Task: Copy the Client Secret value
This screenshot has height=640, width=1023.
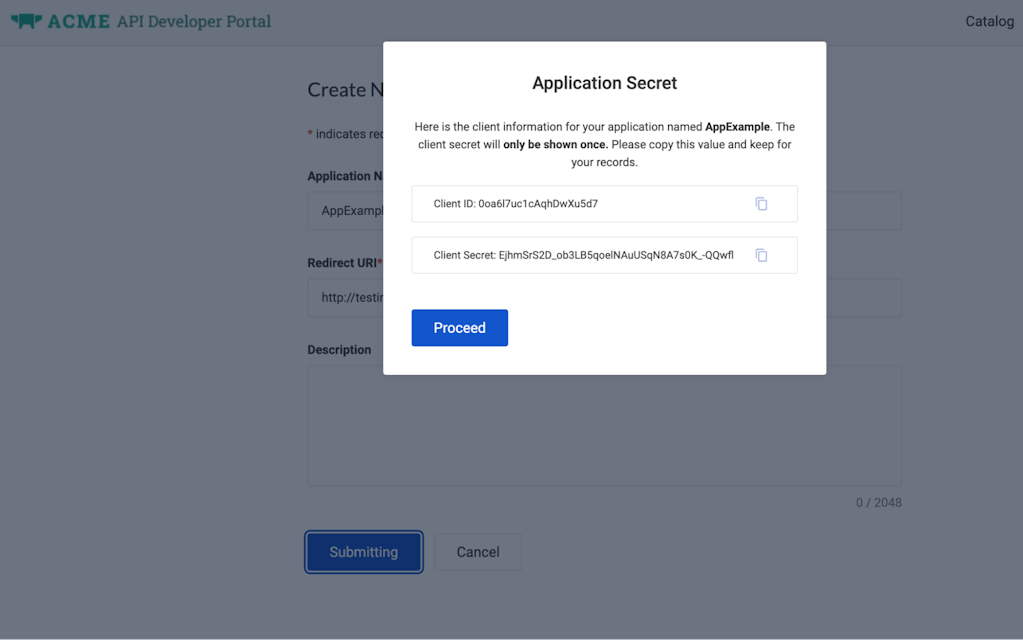Action: tap(761, 255)
